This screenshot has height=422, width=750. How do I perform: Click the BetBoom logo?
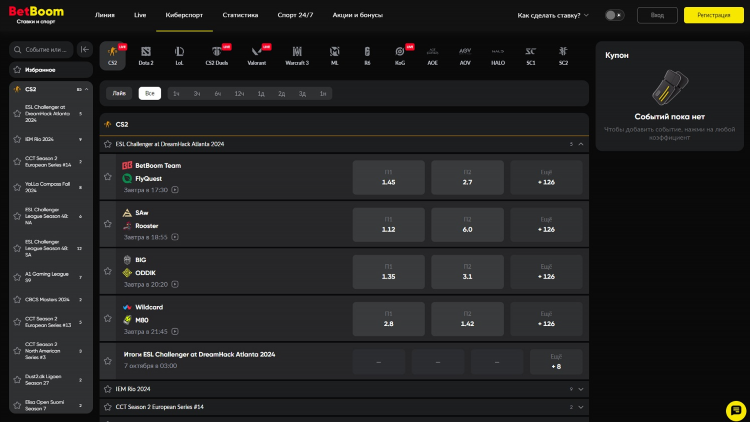36,15
